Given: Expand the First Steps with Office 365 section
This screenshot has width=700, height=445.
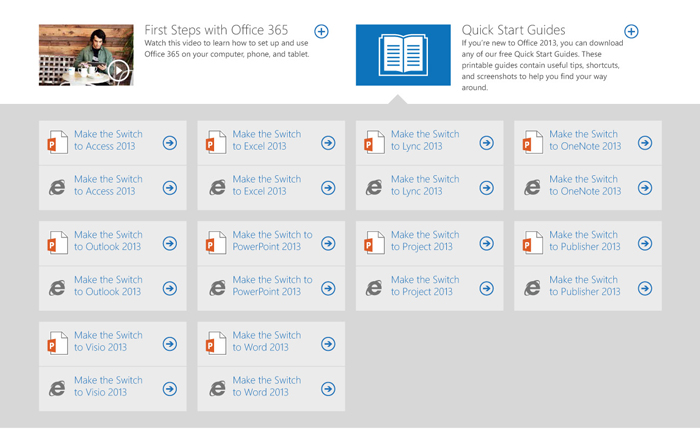Looking at the screenshot, I should click(x=321, y=31).
